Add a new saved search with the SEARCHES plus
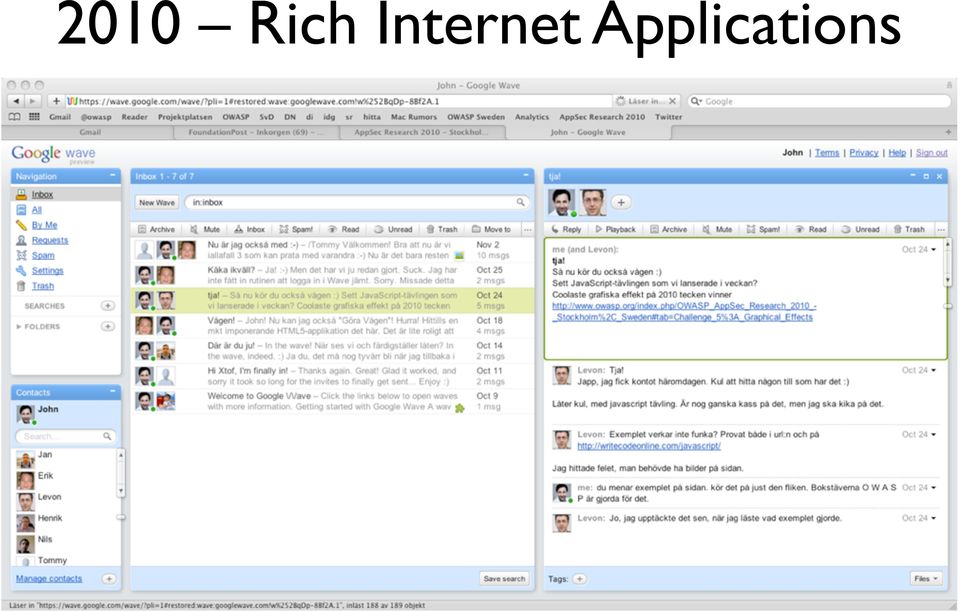960x611 pixels. 108,306
